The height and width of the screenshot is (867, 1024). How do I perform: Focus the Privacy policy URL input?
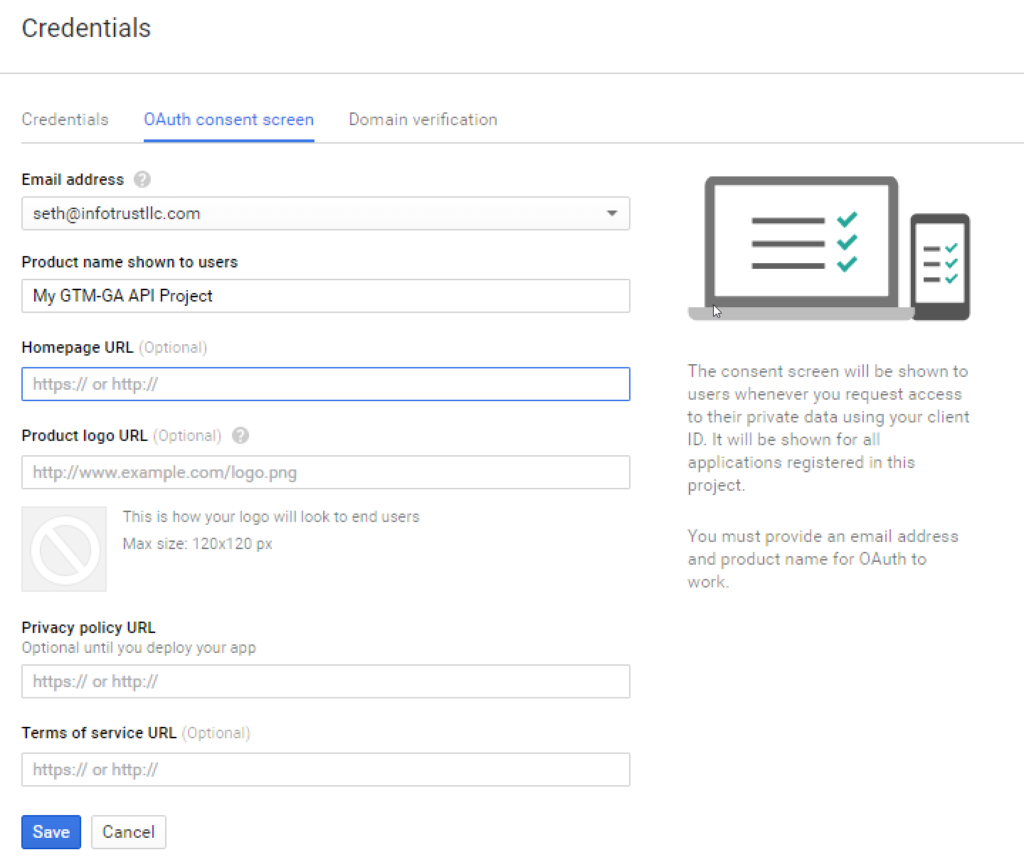point(325,682)
